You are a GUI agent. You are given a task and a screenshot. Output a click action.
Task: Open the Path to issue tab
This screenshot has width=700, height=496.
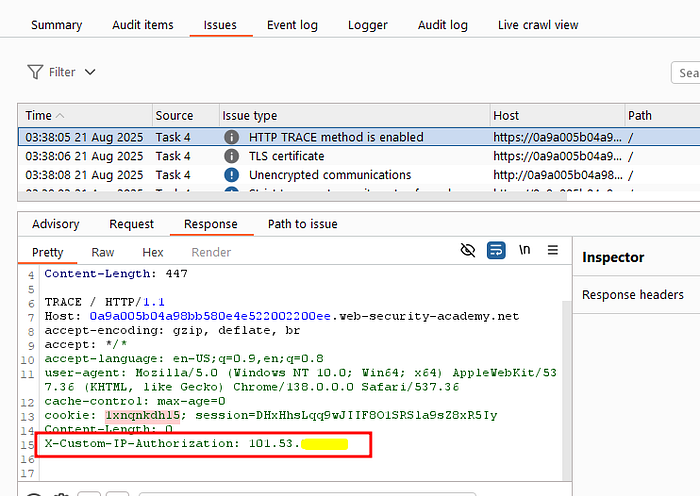pos(303,224)
